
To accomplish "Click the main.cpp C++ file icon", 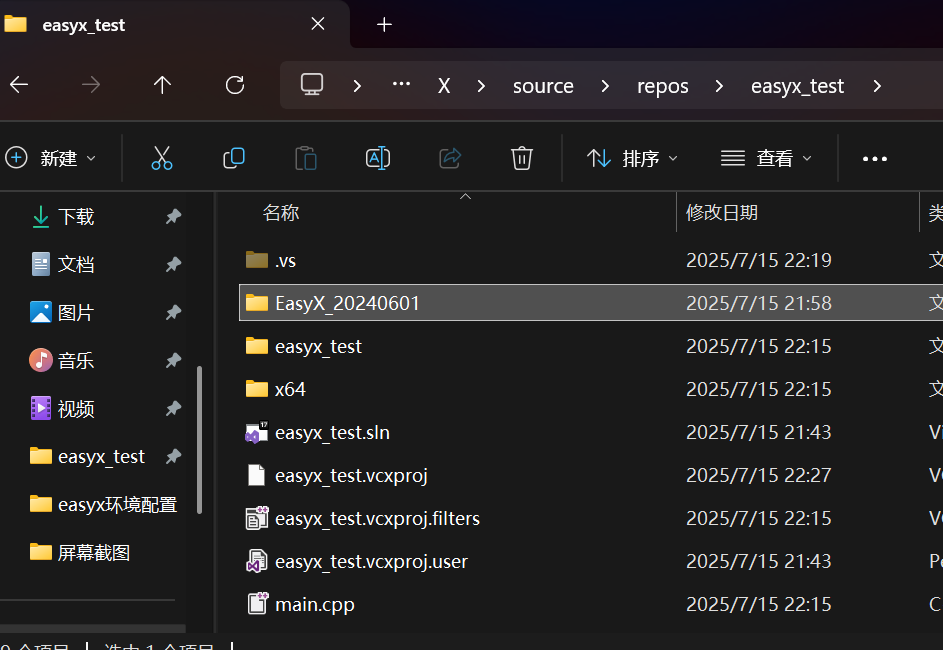I will click(257, 604).
